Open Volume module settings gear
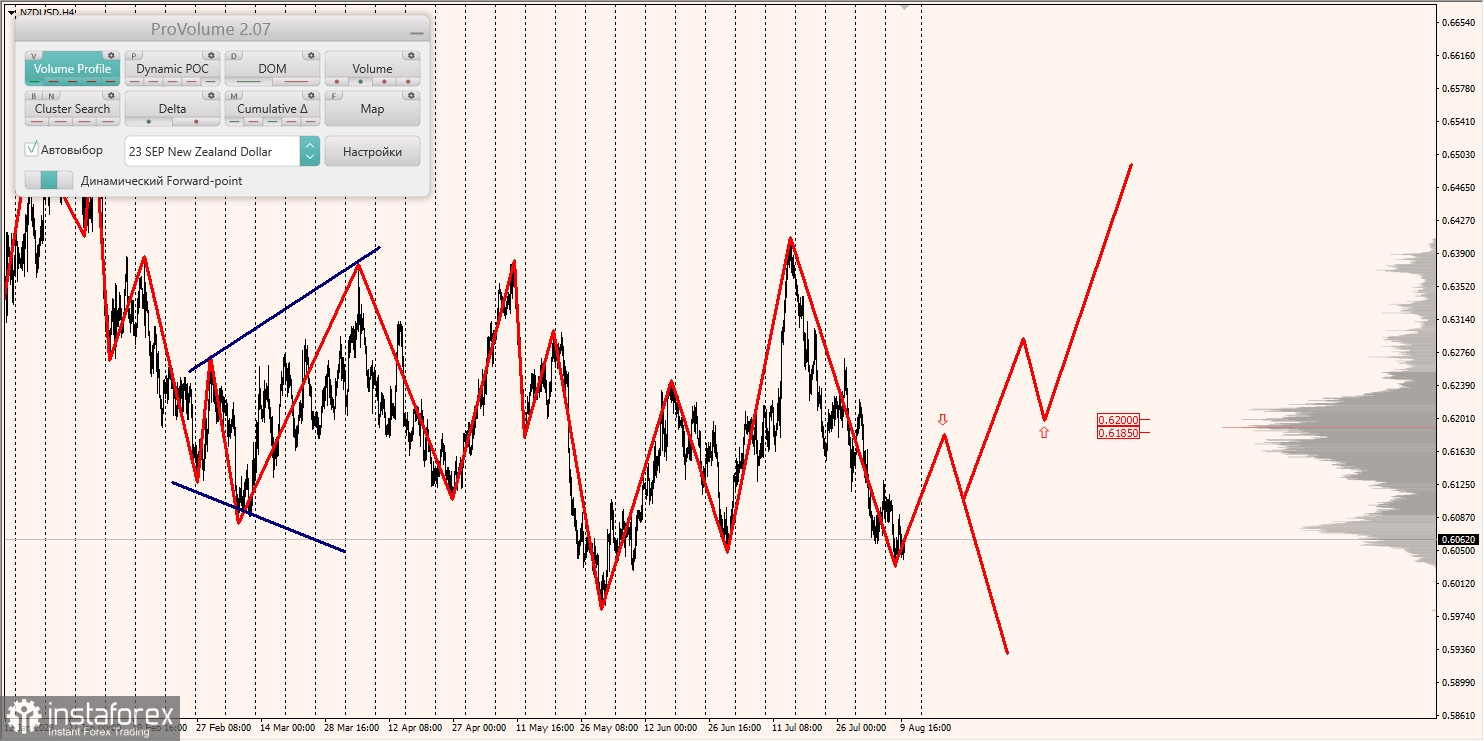1484x741 pixels. (x=411, y=55)
